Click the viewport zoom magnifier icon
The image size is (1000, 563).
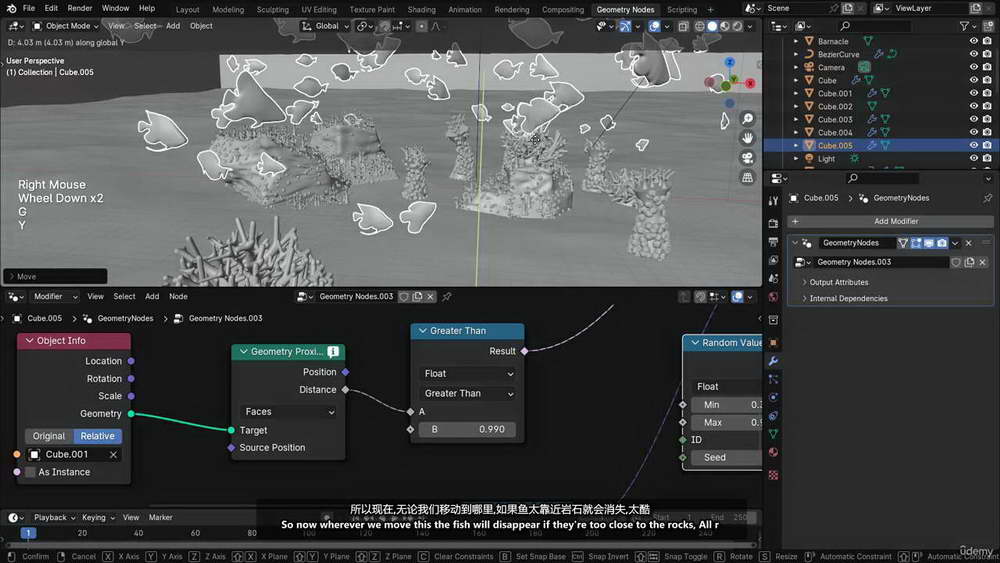[747, 119]
